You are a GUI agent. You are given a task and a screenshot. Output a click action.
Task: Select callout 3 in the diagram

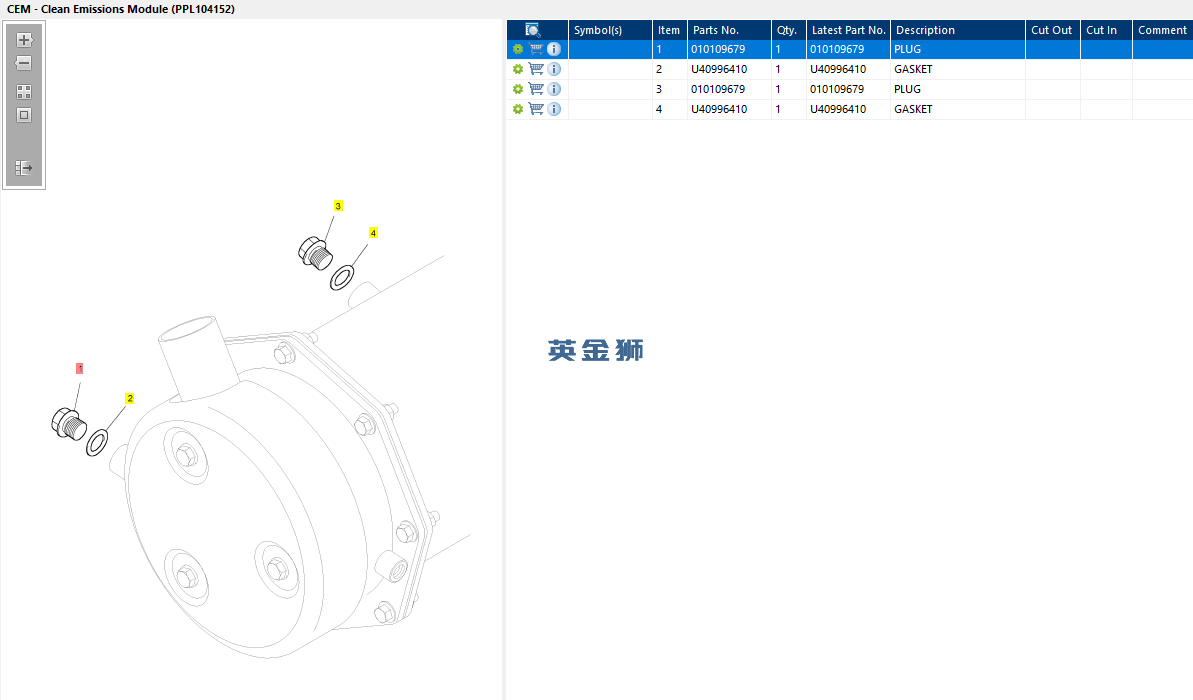339,205
